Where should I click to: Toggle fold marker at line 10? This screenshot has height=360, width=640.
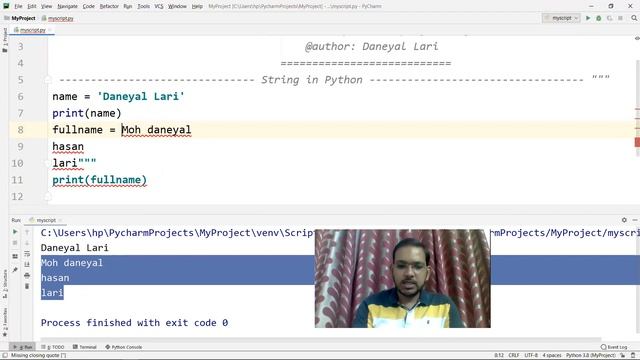[x=48, y=163]
